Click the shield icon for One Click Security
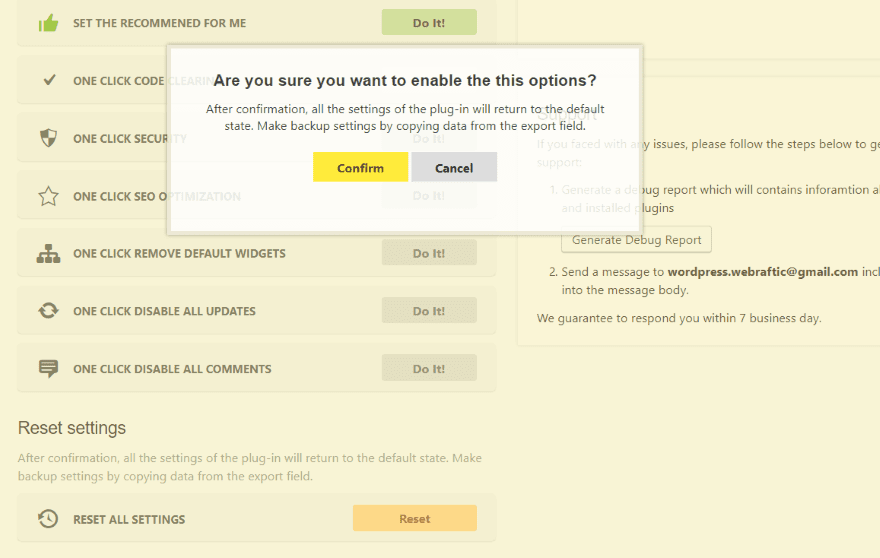Viewport: 880px width, 558px height. (x=48, y=138)
